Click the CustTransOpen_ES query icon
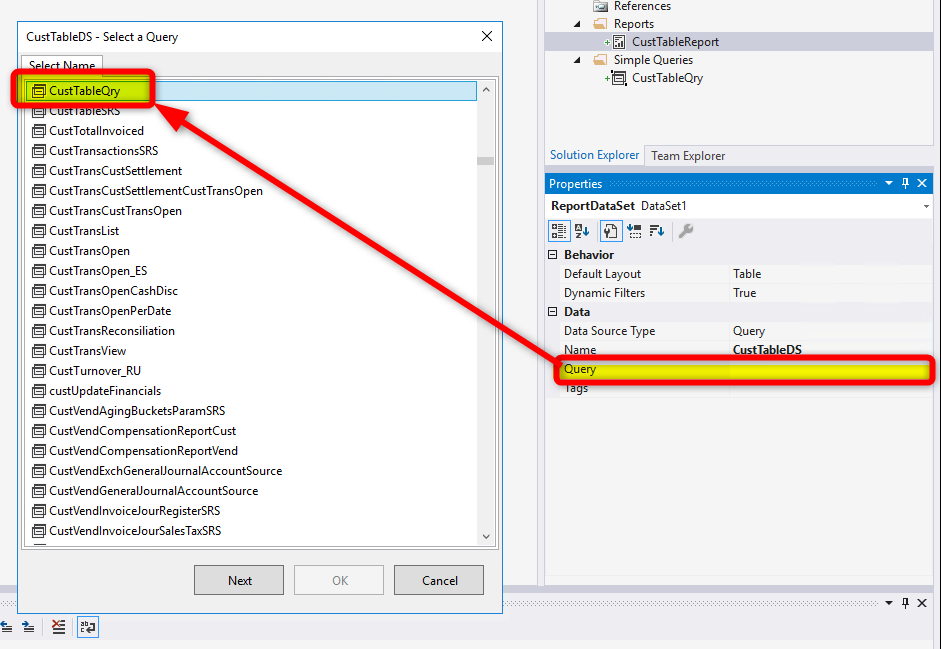This screenshot has width=941, height=649. 38,271
